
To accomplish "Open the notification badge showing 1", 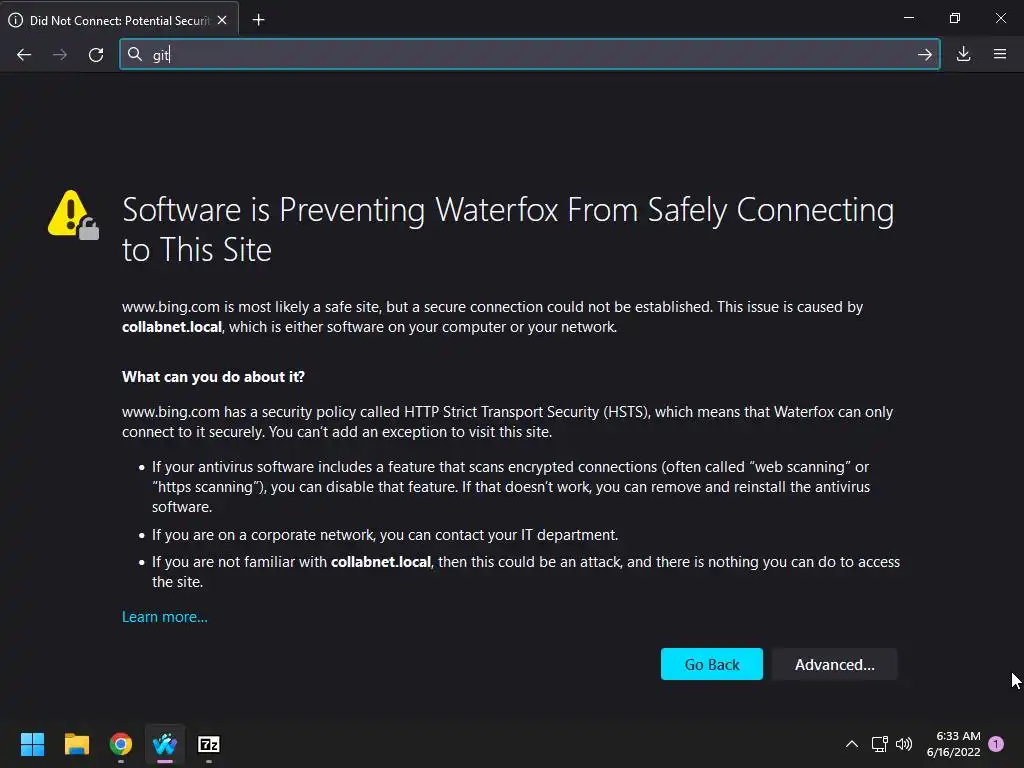I will coord(996,744).
